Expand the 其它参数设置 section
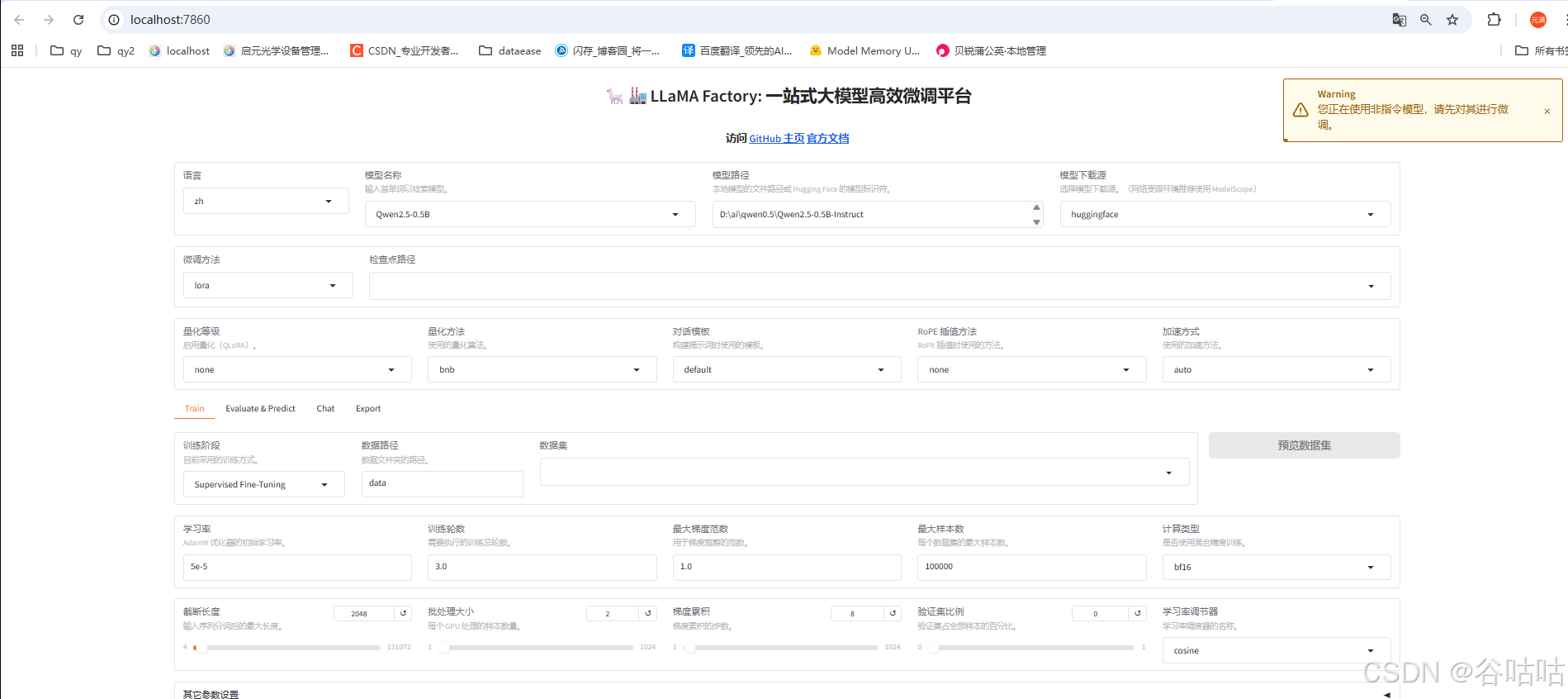The image size is (1568, 699). pos(787,694)
